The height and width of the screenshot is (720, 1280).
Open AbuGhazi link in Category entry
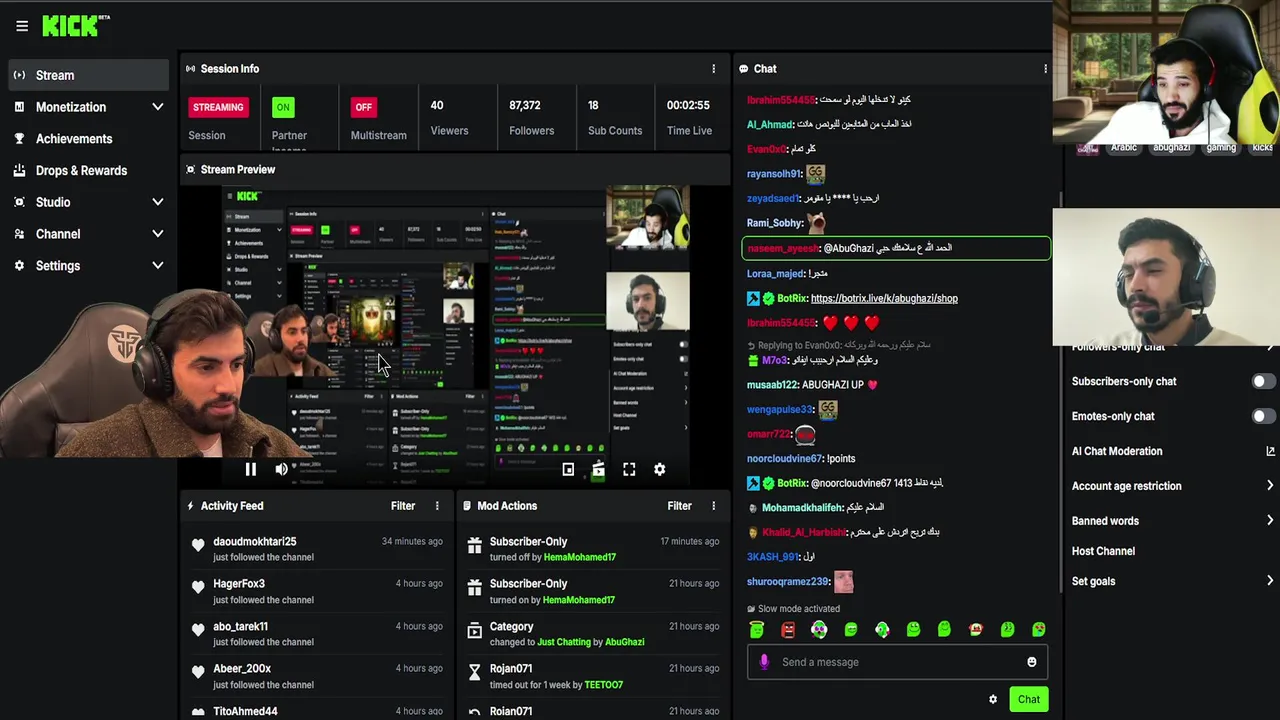point(625,642)
